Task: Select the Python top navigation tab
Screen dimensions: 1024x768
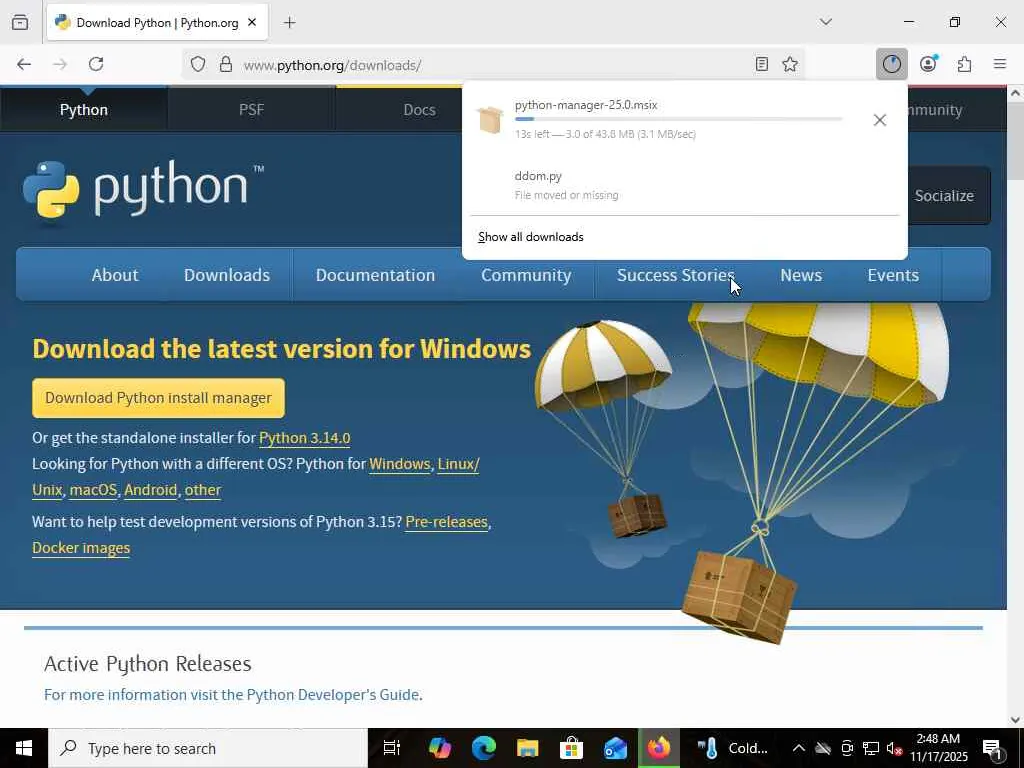Action: pos(84,110)
